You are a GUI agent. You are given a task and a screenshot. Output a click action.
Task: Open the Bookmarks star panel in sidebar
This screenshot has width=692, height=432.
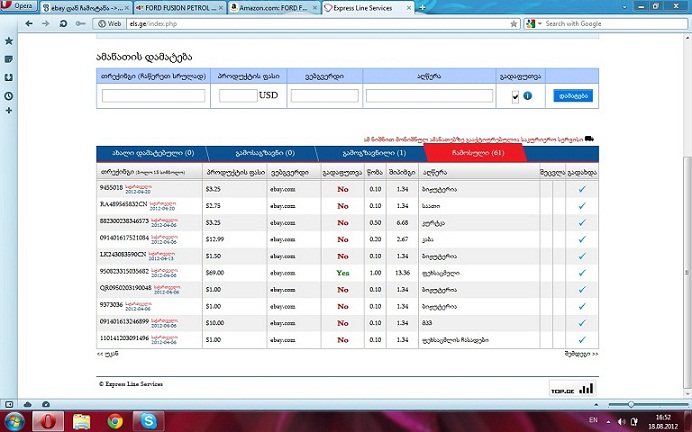pos(9,41)
